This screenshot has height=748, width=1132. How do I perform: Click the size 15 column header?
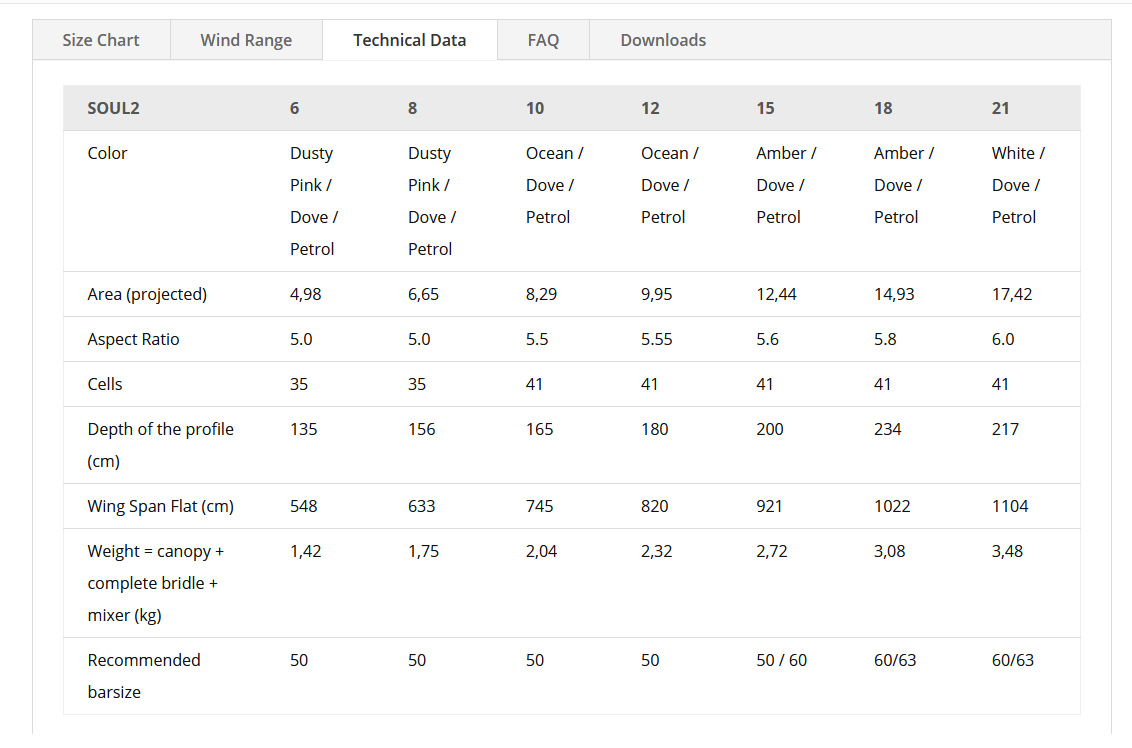coord(765,108)
